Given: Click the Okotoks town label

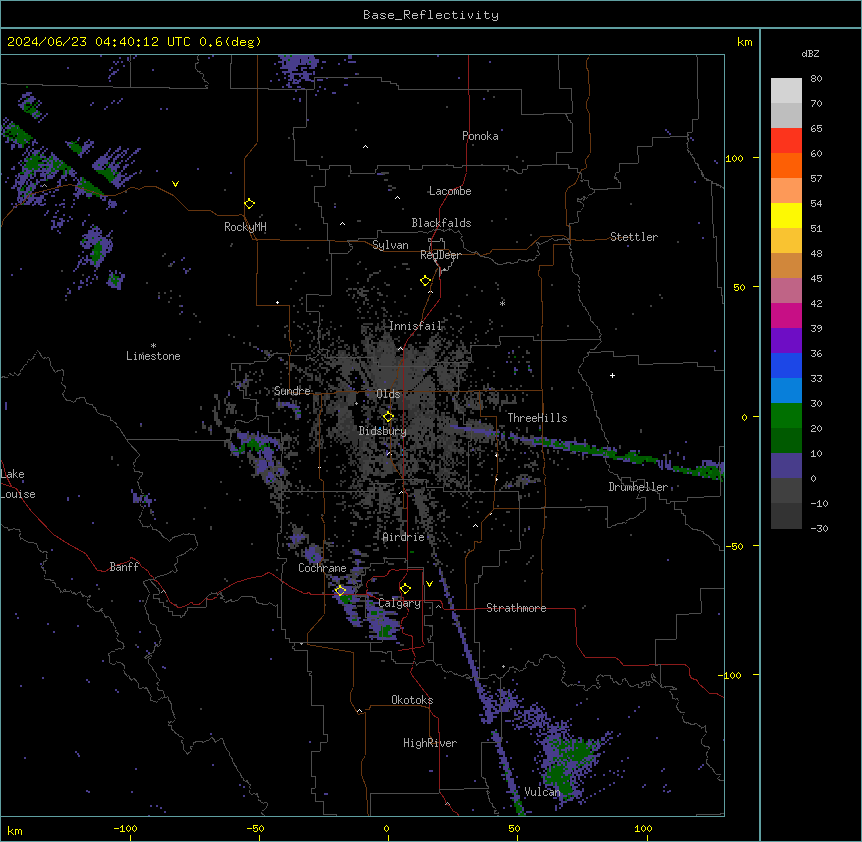Looking at the screenshot, I should coord(412,700).
